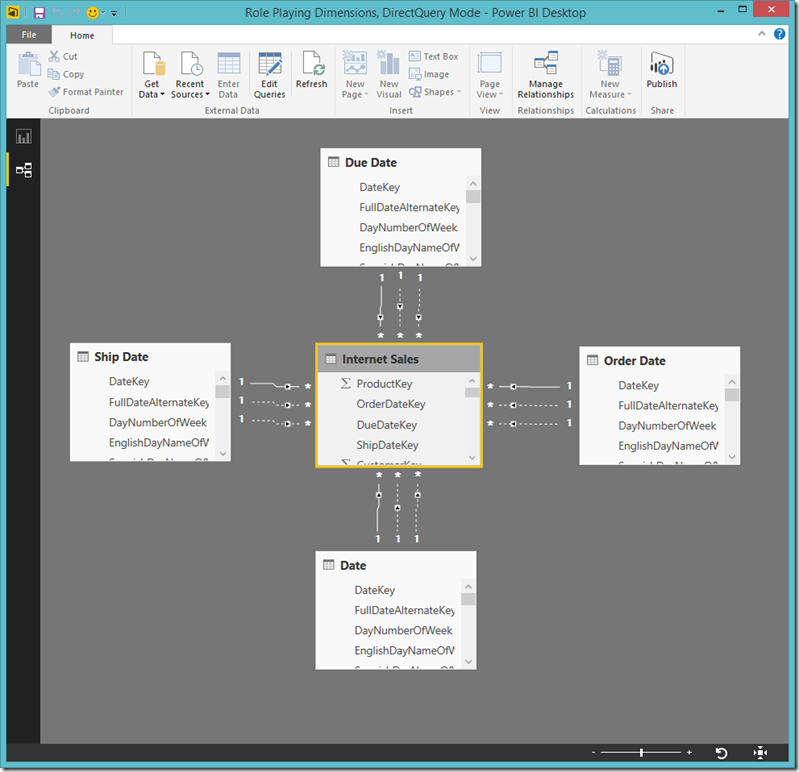Open the File tab

(x=29, y=35)
